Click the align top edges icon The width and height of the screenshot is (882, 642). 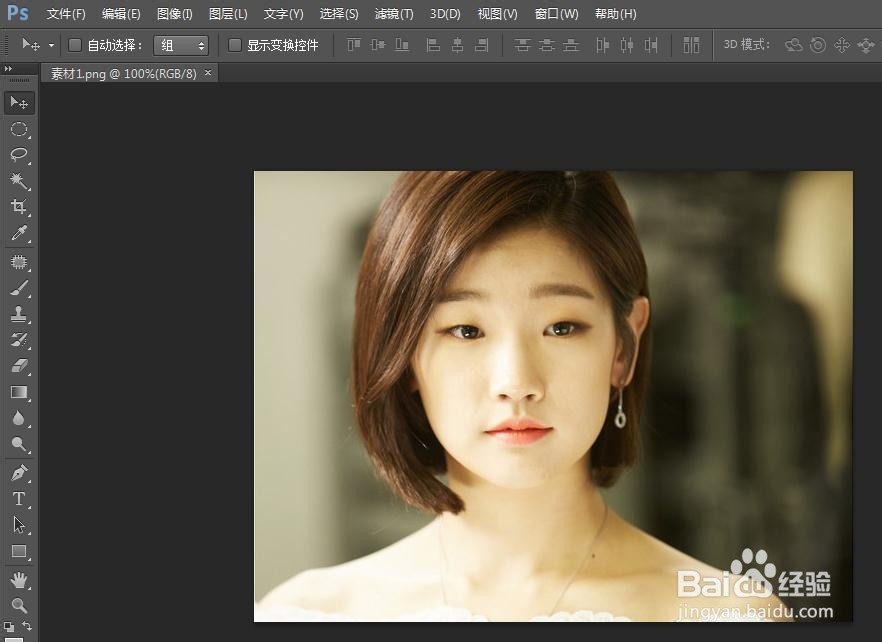(x=354, y=44)
